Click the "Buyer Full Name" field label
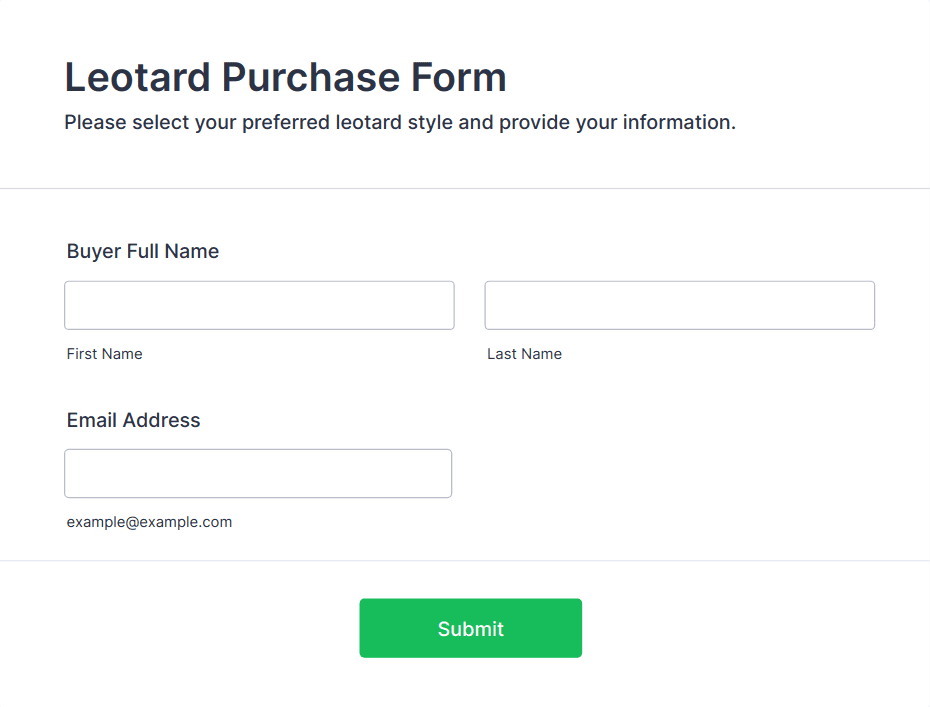Image resolution: width=930 pixels, height=707 pixels. tap(143, 251)
